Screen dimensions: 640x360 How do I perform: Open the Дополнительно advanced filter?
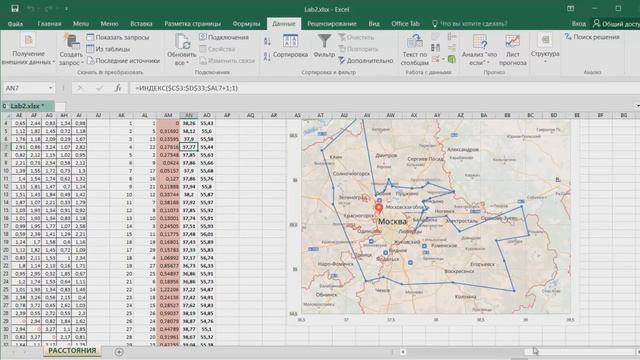coord(366,61)
